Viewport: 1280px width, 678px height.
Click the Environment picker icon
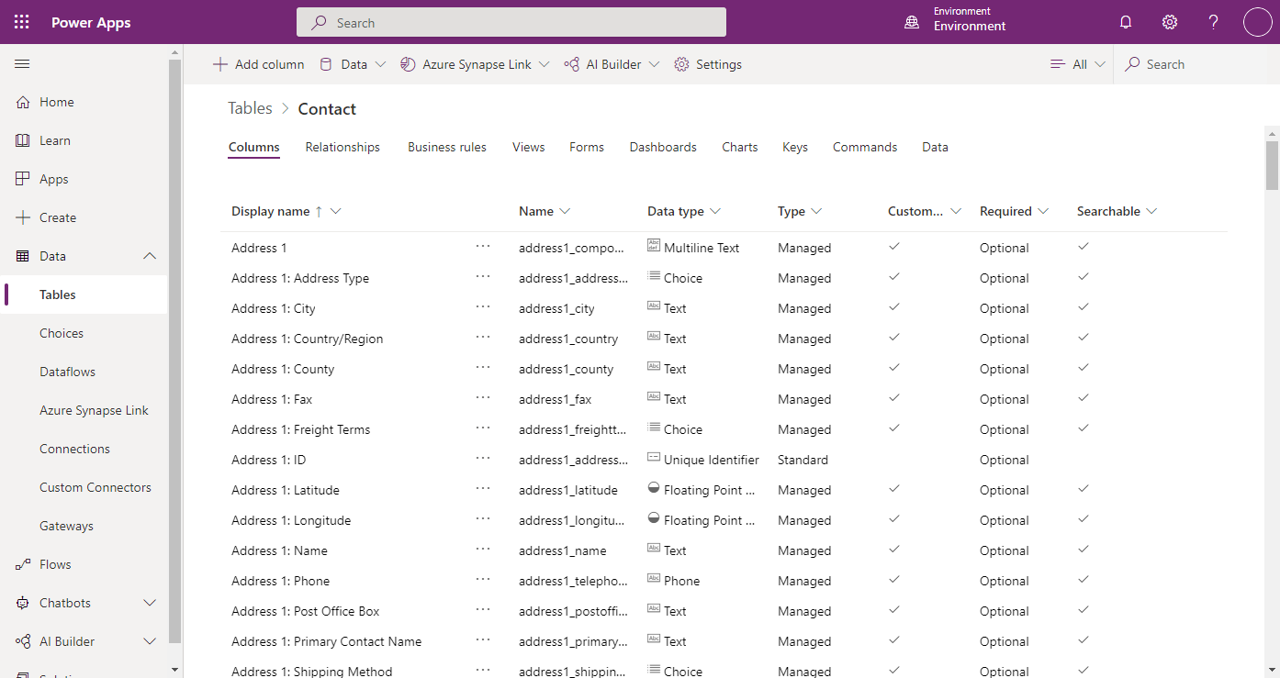click(912, 22)
